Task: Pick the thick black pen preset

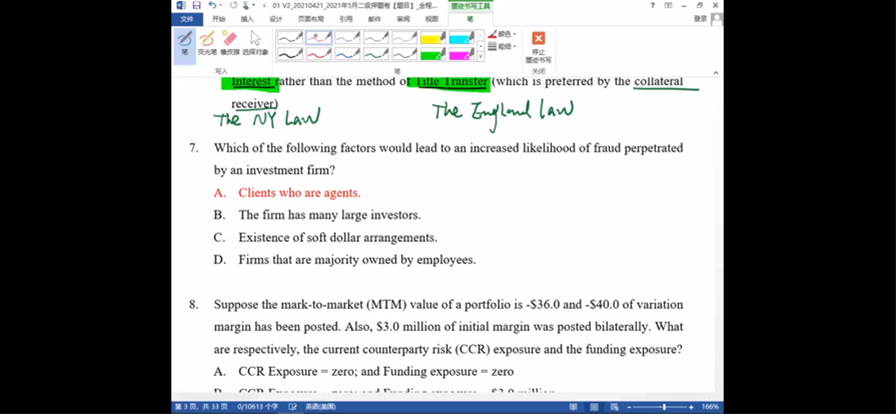Action: point(290,54)
